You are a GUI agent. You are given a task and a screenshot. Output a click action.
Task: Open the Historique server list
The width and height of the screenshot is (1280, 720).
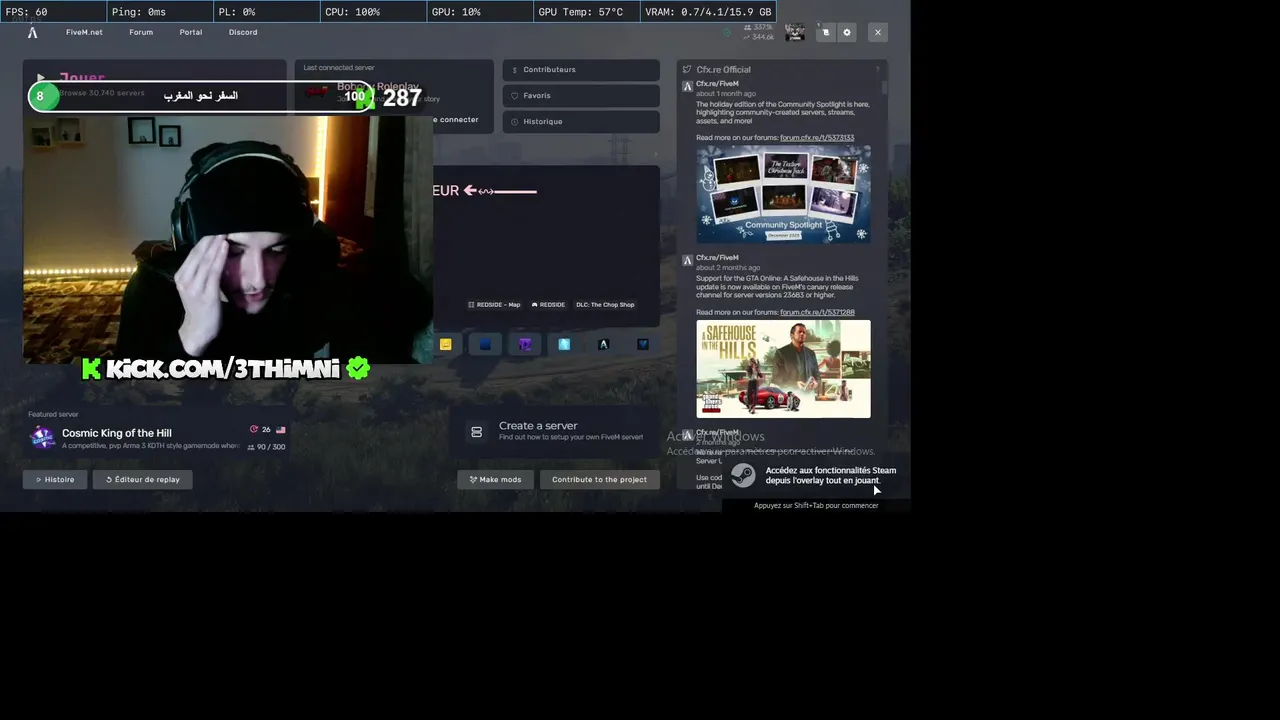coord(581,122)
